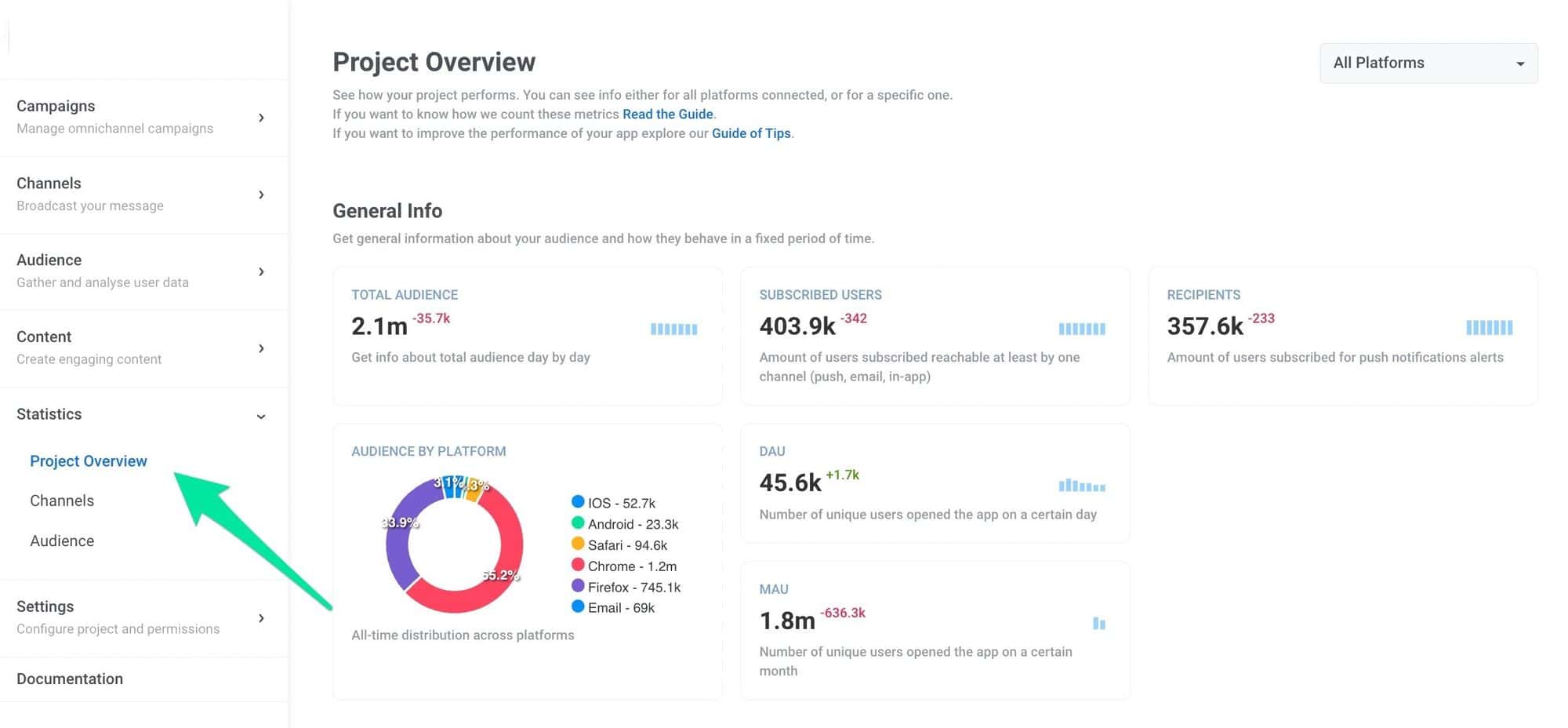Viewport: 1568px width, 728px height.
Task: Select Project Overview under Statistics
Action: coord(88,460)
